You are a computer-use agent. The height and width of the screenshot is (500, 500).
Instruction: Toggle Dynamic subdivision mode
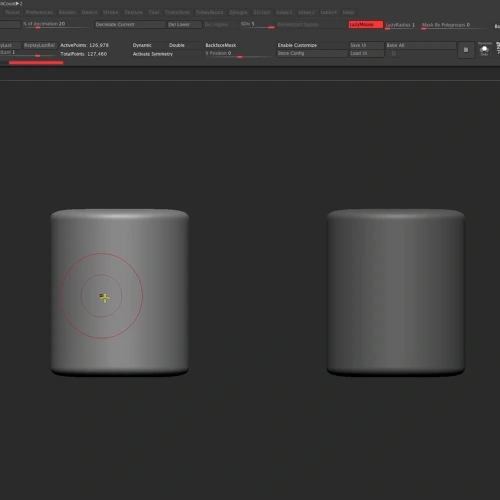point(142,45)
